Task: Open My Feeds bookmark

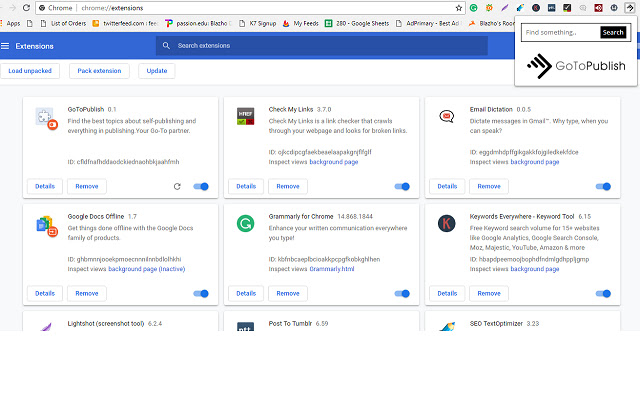Action: pos(300,24)
